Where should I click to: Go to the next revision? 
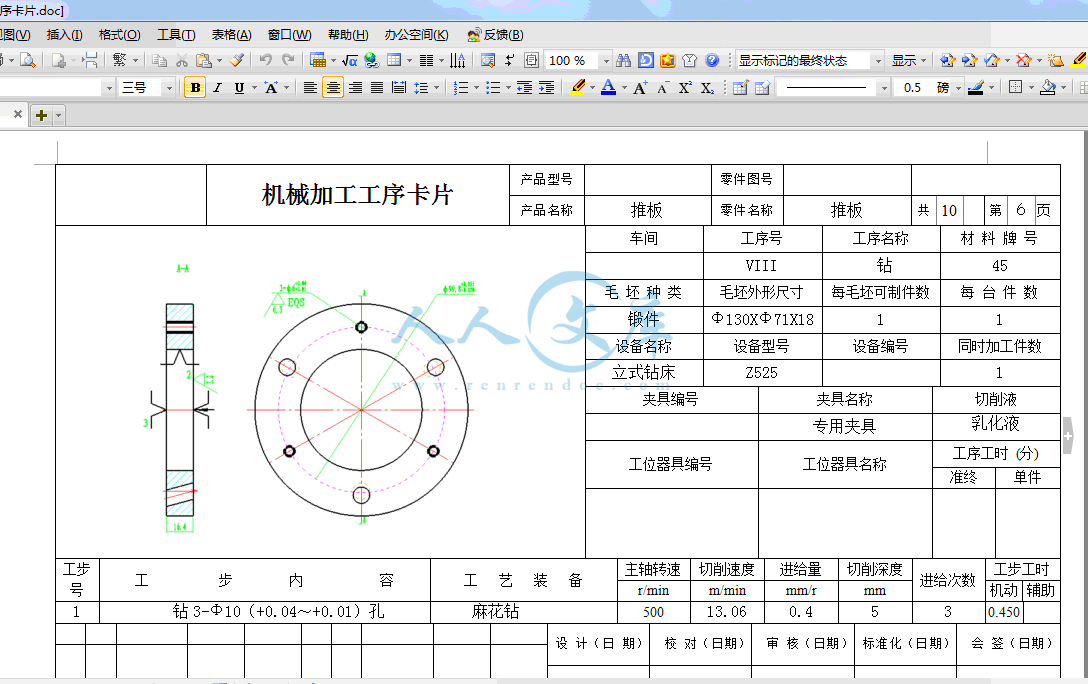(969, 60)
